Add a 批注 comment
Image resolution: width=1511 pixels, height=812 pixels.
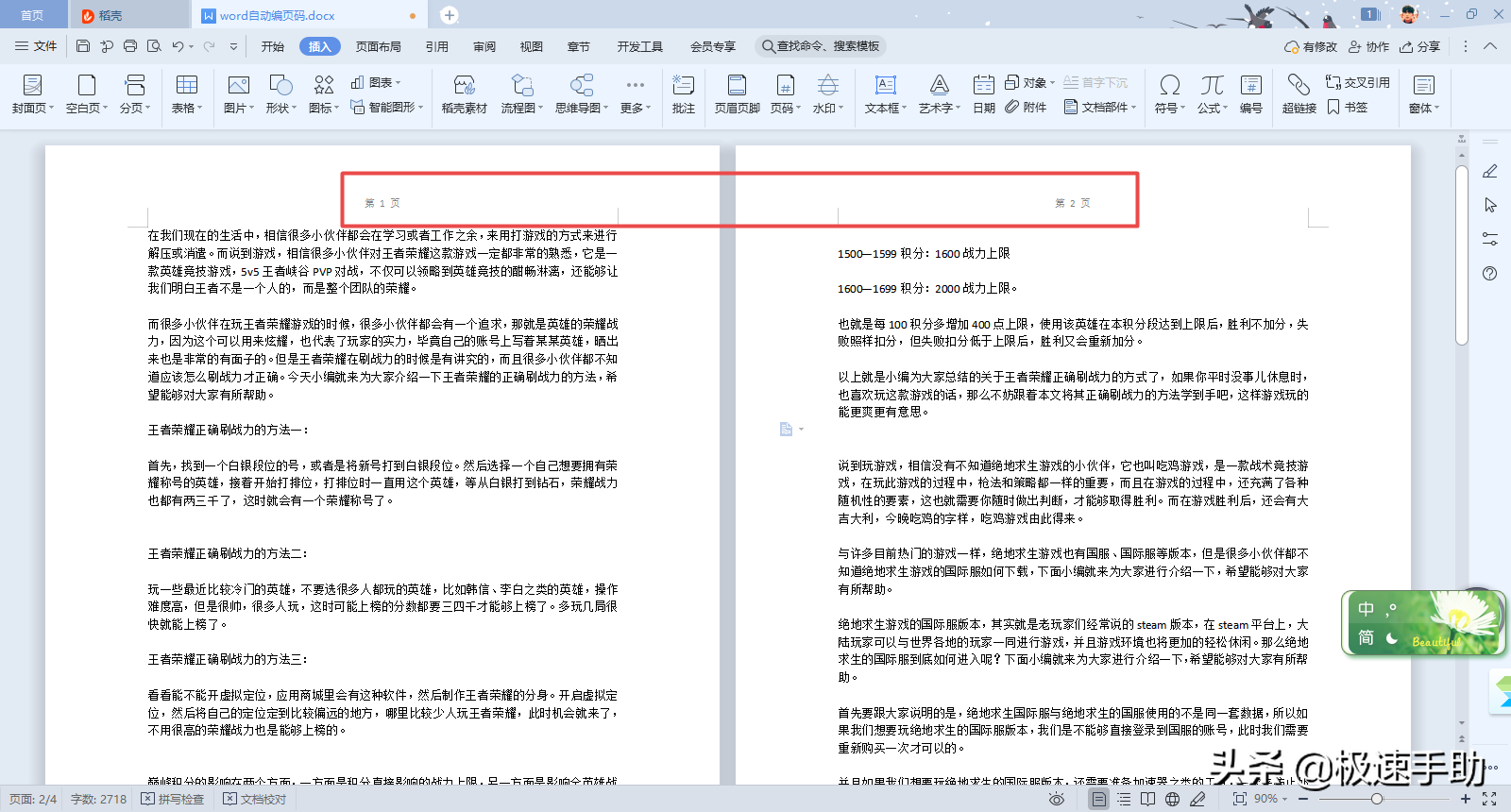point(684,94)
